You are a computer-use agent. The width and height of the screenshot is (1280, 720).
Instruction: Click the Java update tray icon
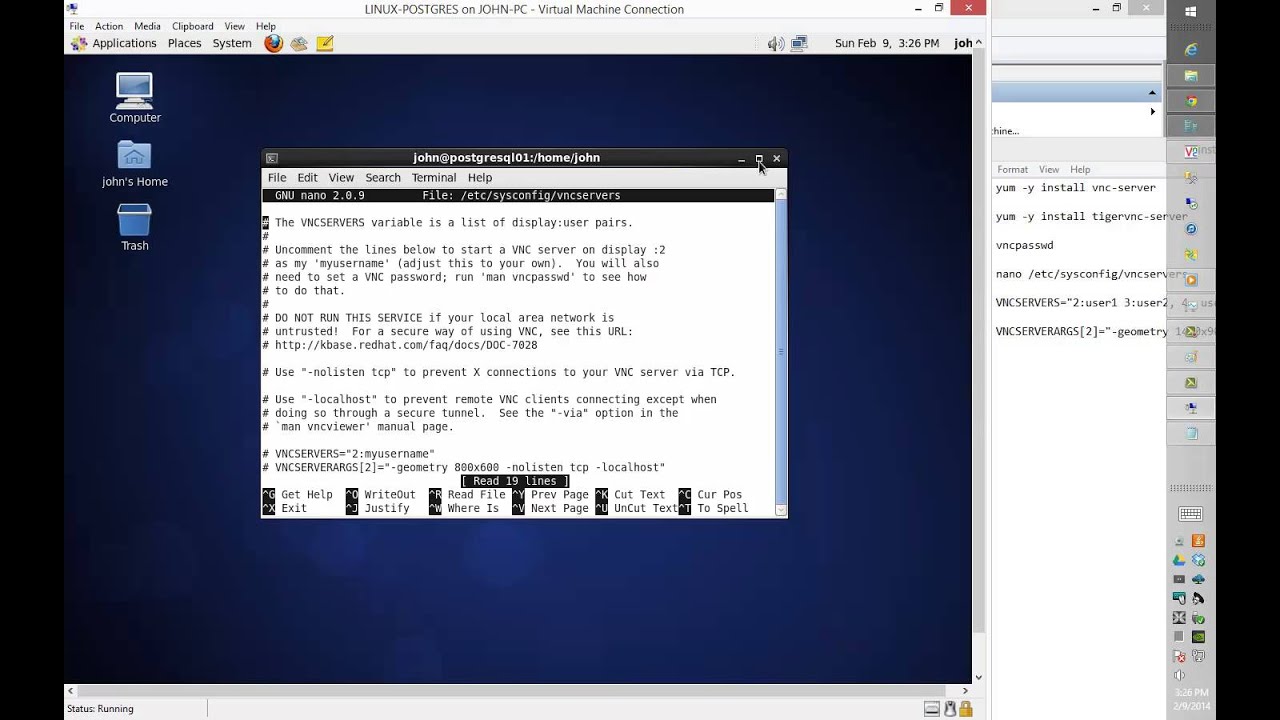point(1198,541)
